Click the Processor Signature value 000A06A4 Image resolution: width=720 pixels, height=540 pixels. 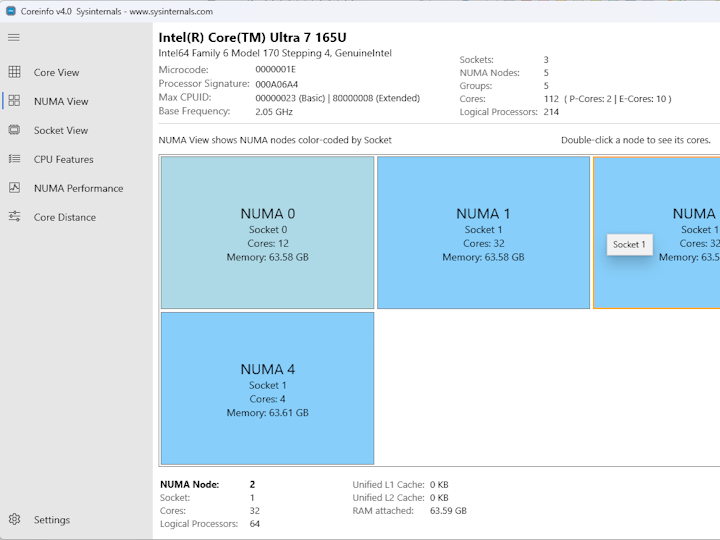tap(276, 84)
